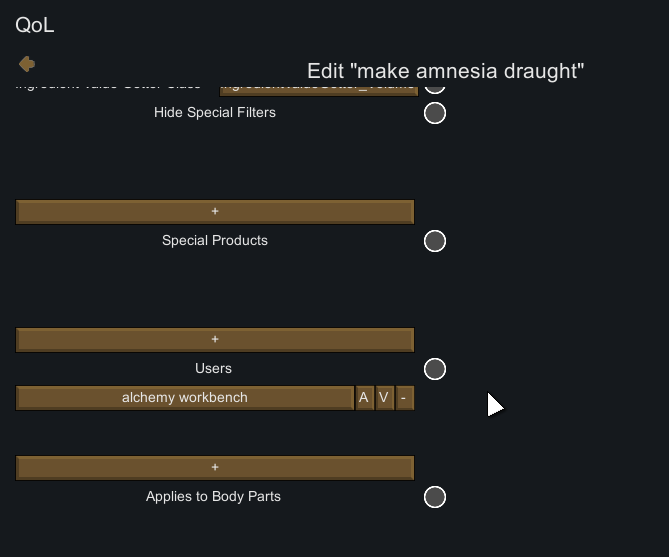Toggle the Special Products circle

click(435, 241)
